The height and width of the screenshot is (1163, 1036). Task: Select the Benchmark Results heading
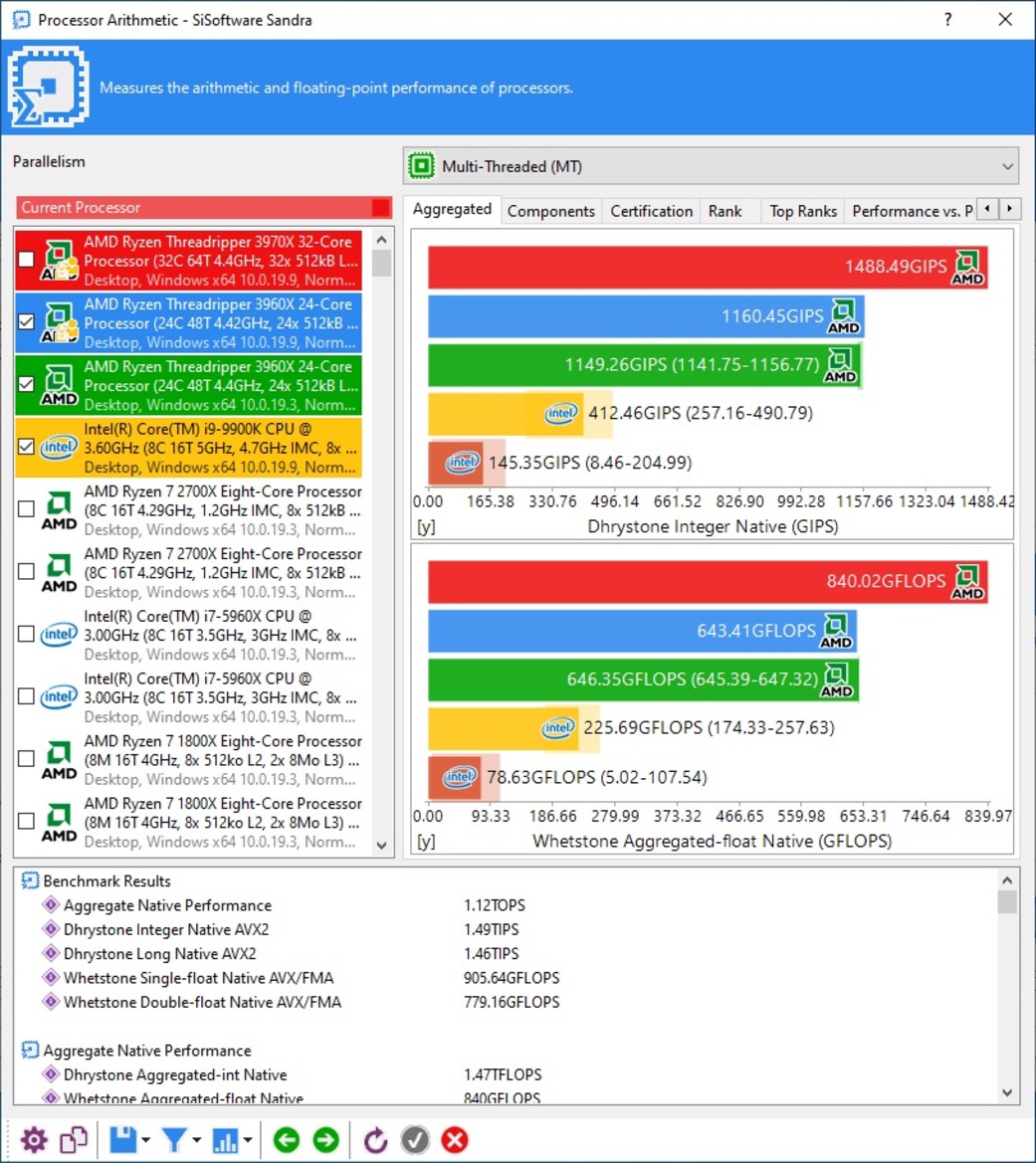point(106,881)
